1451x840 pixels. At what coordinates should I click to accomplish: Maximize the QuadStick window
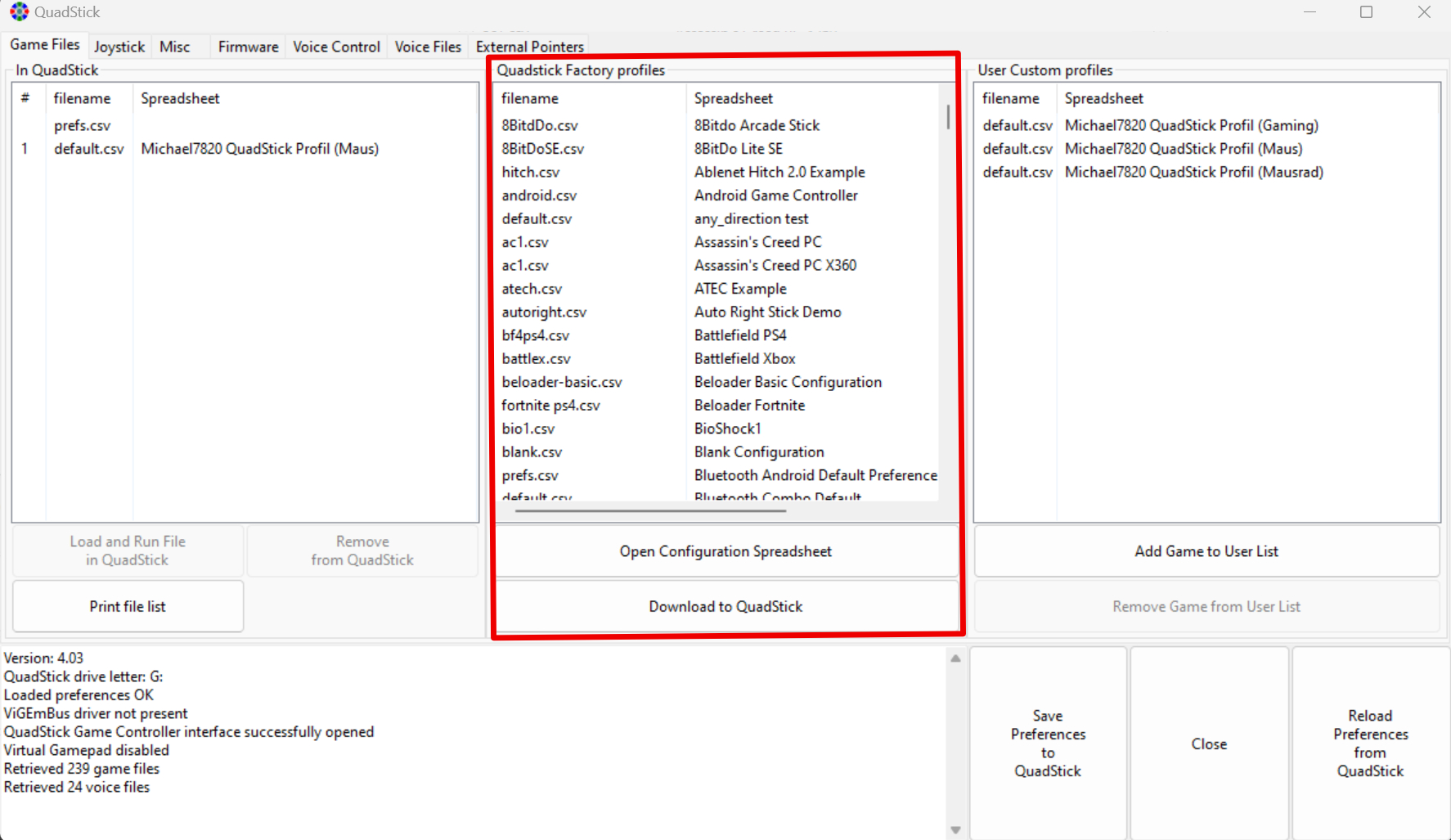tap(1366, 11)
